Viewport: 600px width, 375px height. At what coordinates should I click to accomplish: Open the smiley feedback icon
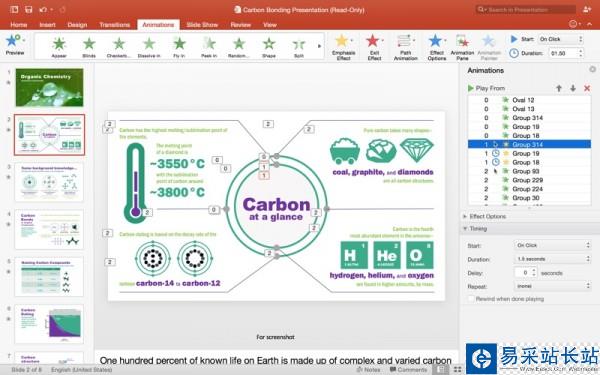click(573, 24)
